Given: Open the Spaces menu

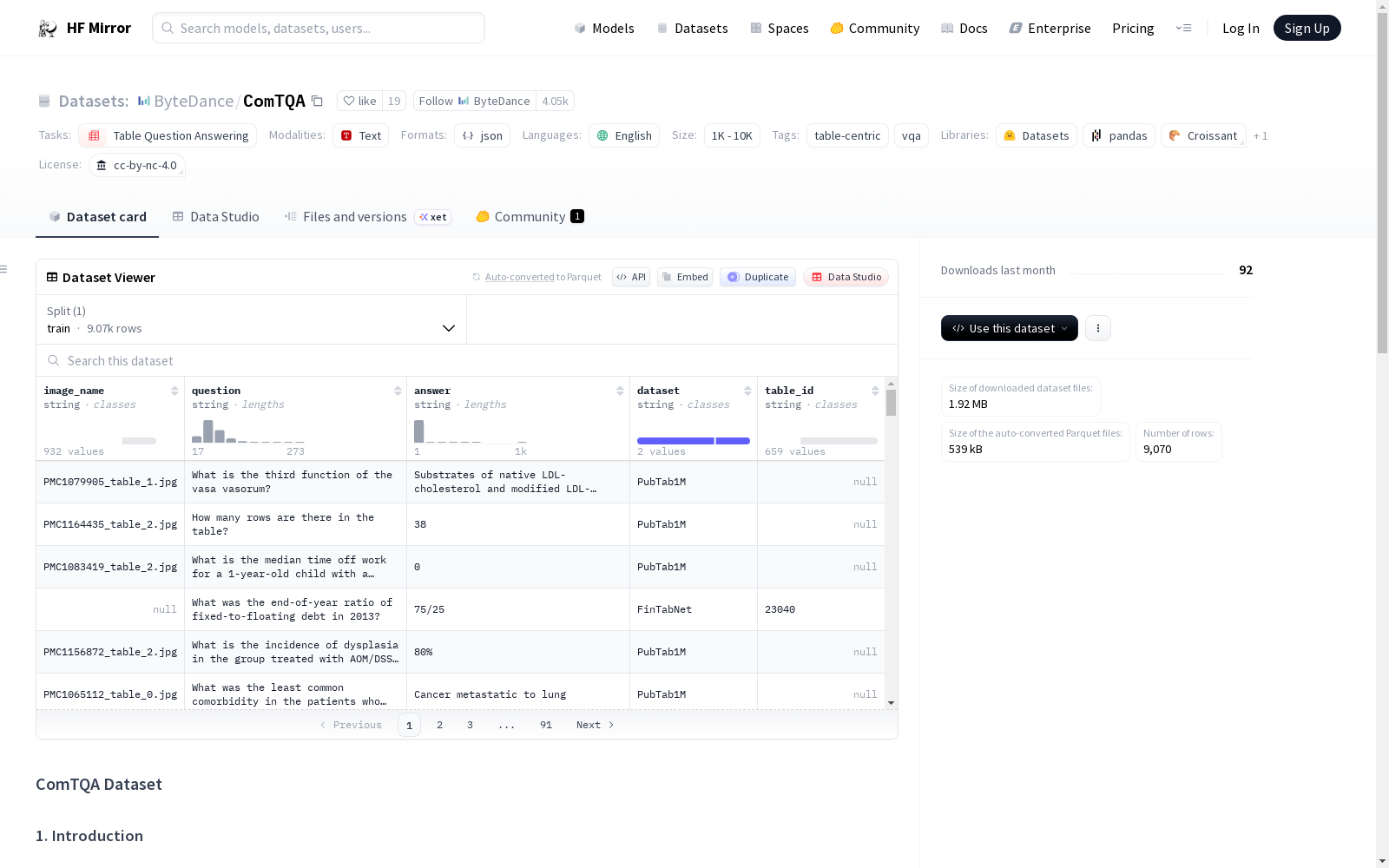Looking at the screenshot, I should (x=780, y=29).
